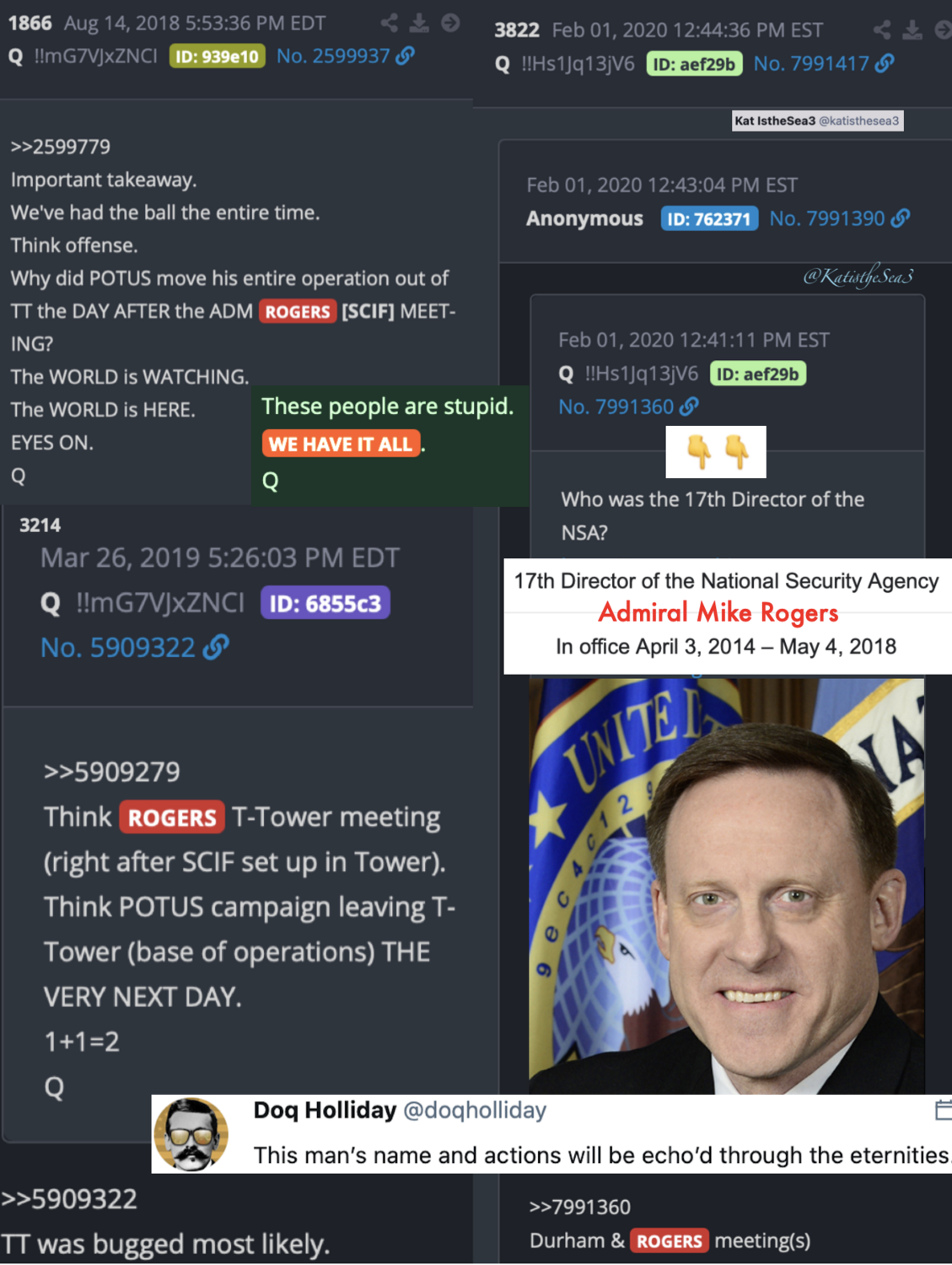Click the ID: 939e10 badge

(218, 57)
